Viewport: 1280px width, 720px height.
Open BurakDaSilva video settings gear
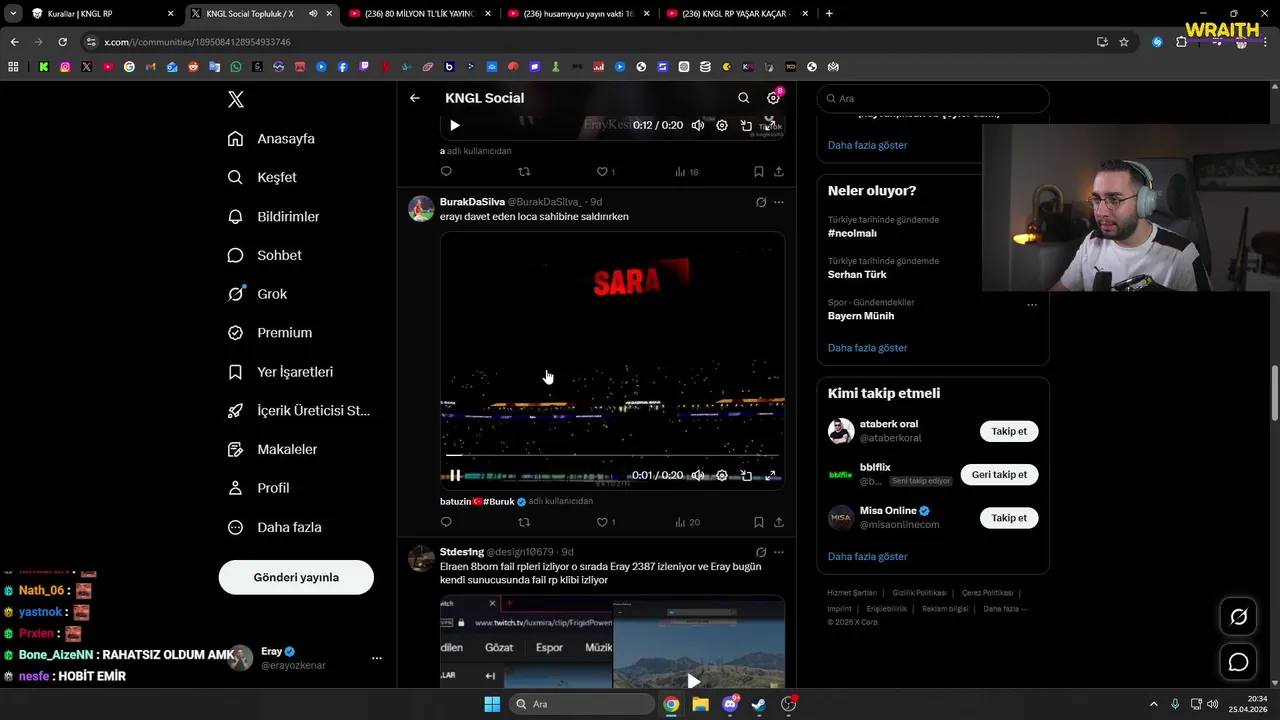click(x=722, y=476)
